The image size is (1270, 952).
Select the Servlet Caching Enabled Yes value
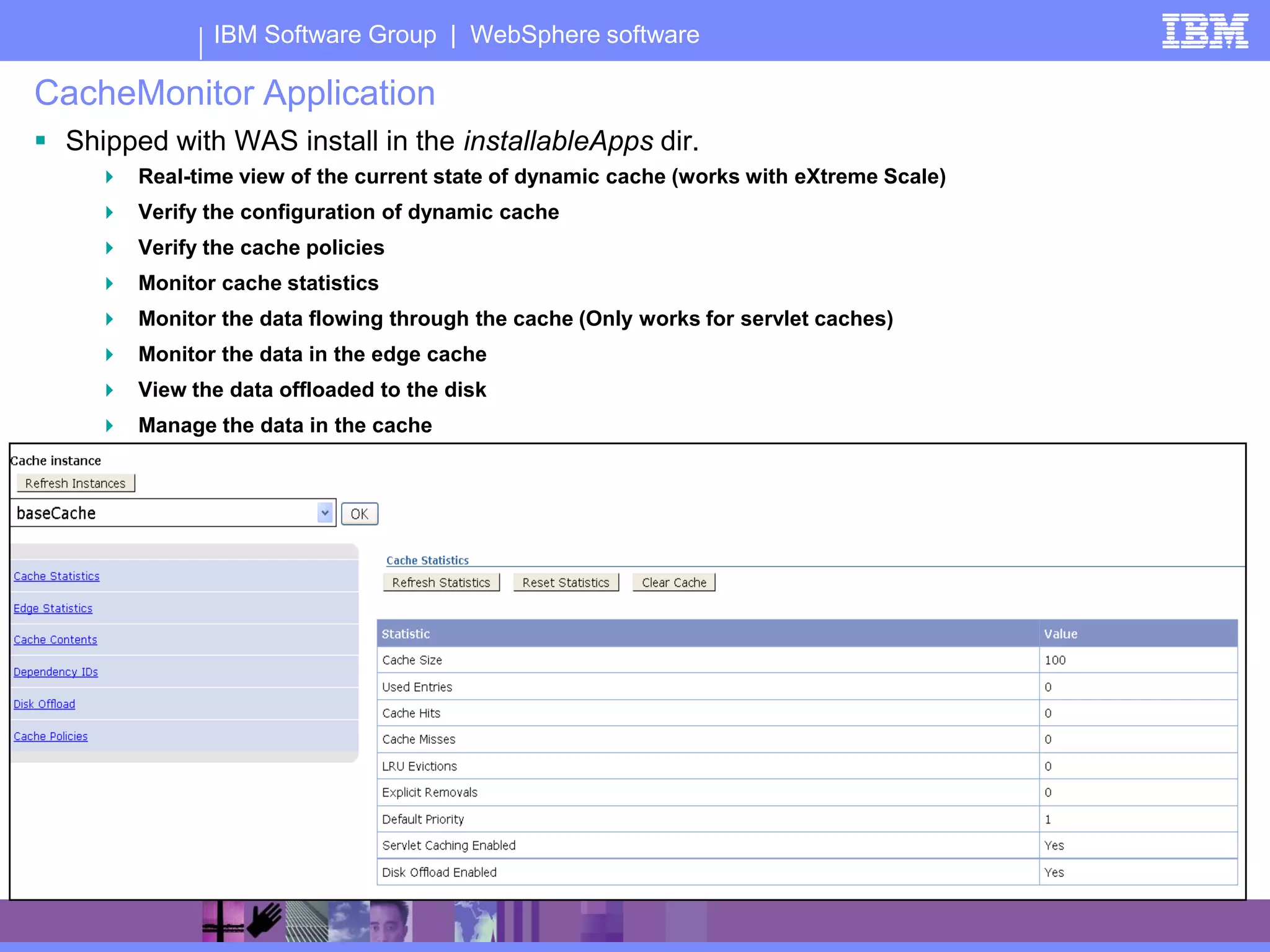1054,845
